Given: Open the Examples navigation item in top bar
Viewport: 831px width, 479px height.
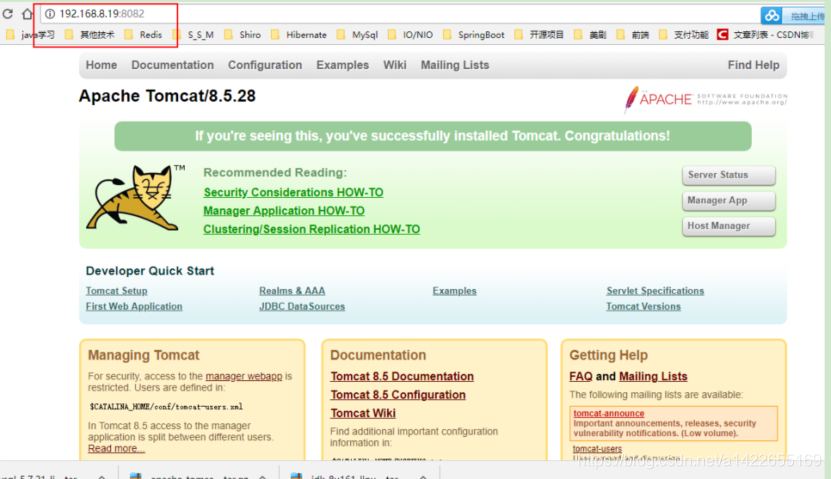Looking at the screenshot, I should coord(342,65).
